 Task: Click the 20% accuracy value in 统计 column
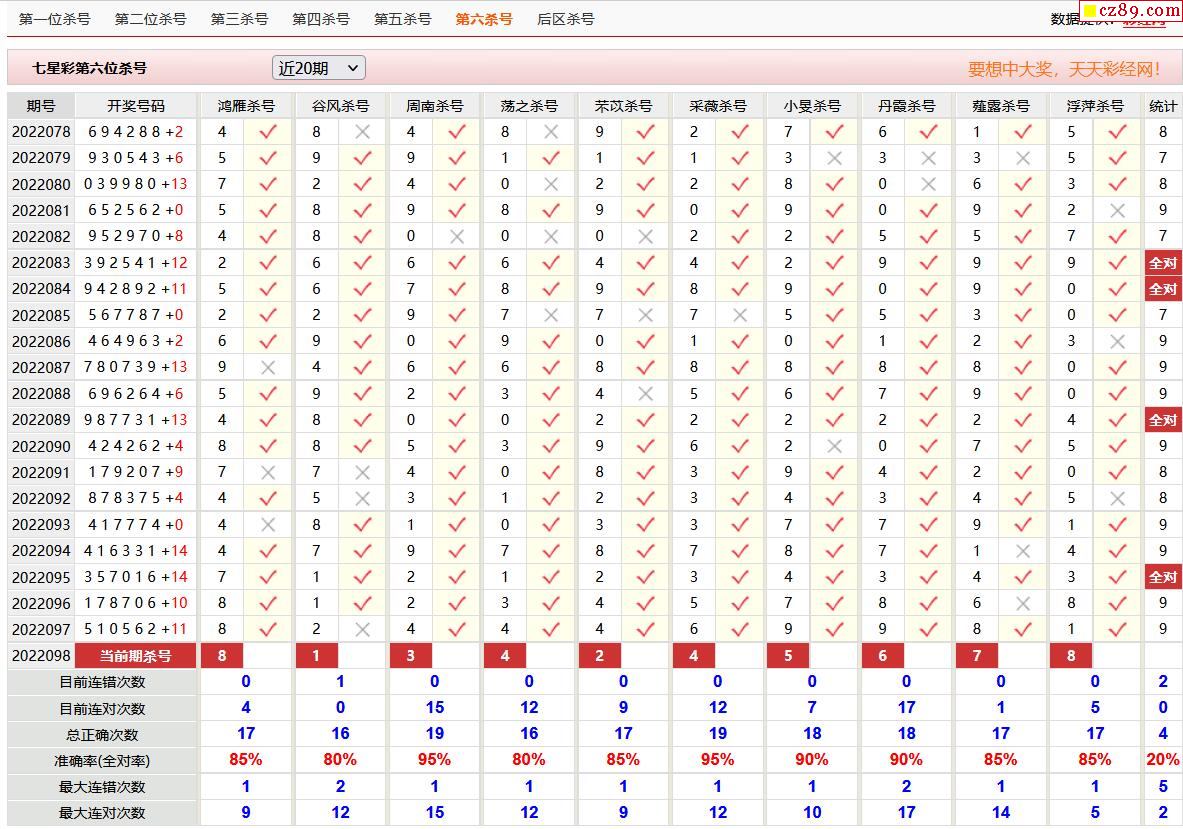click(x=1163, y=760)
